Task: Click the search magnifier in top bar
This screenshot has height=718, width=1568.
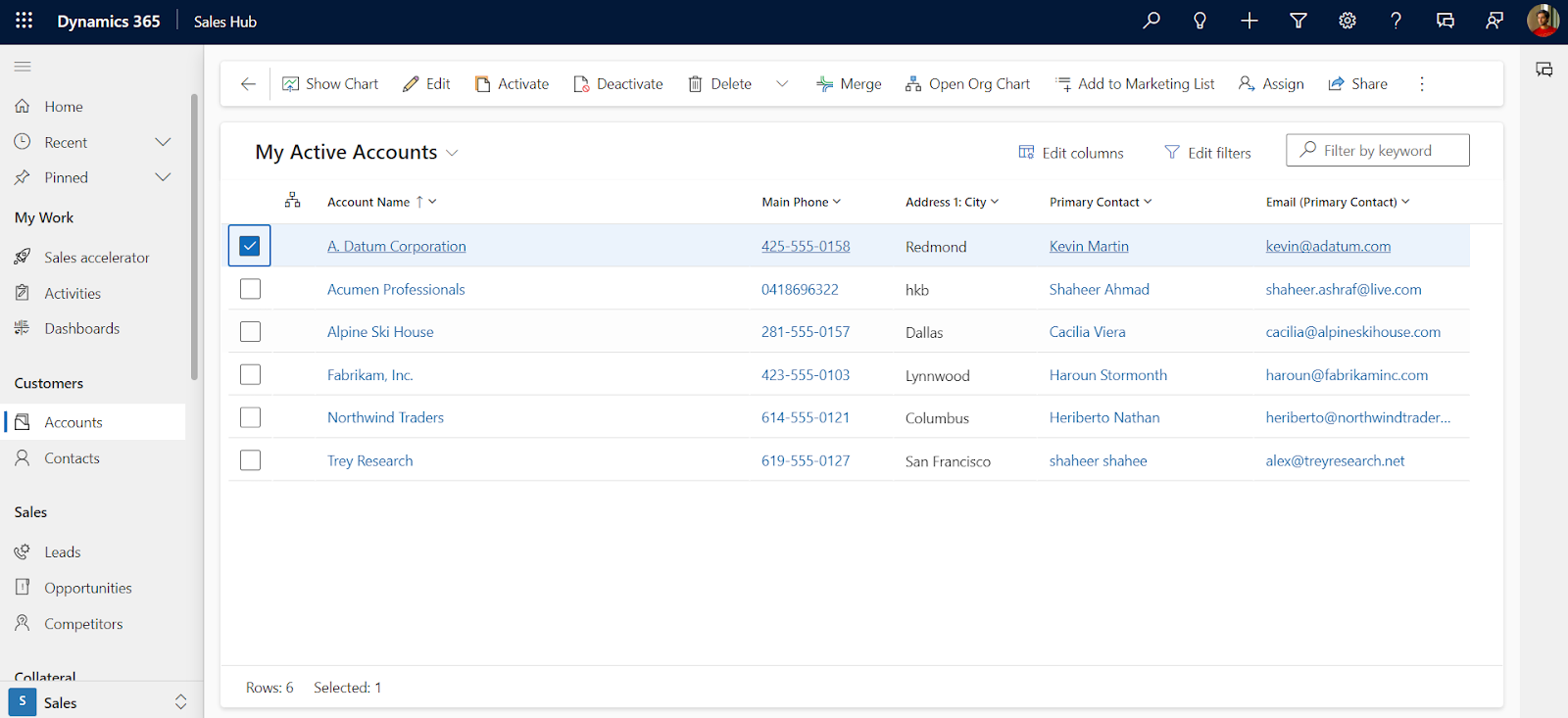Action: (x=1151, y=21)
